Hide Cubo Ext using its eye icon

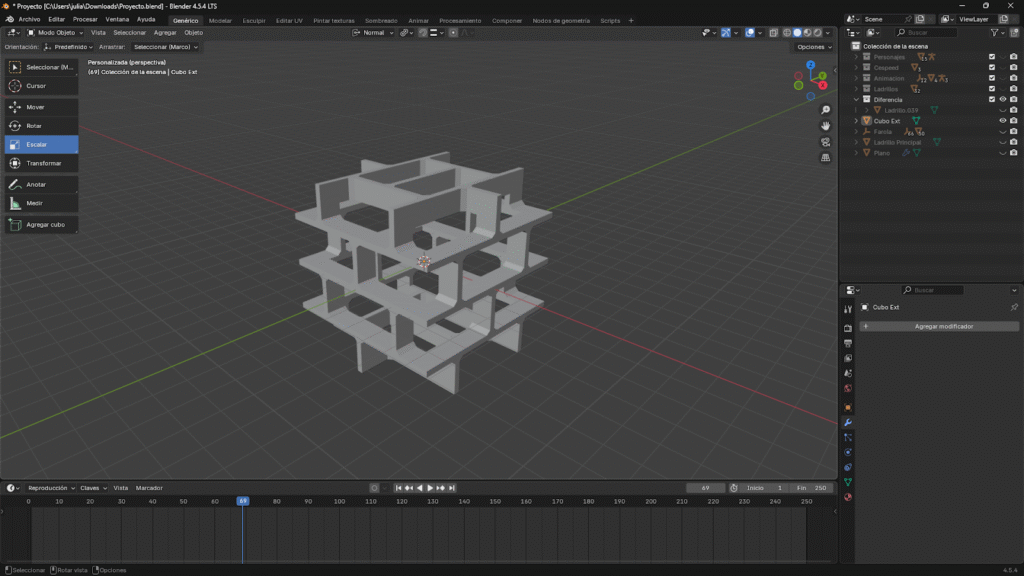(1002, 121)
